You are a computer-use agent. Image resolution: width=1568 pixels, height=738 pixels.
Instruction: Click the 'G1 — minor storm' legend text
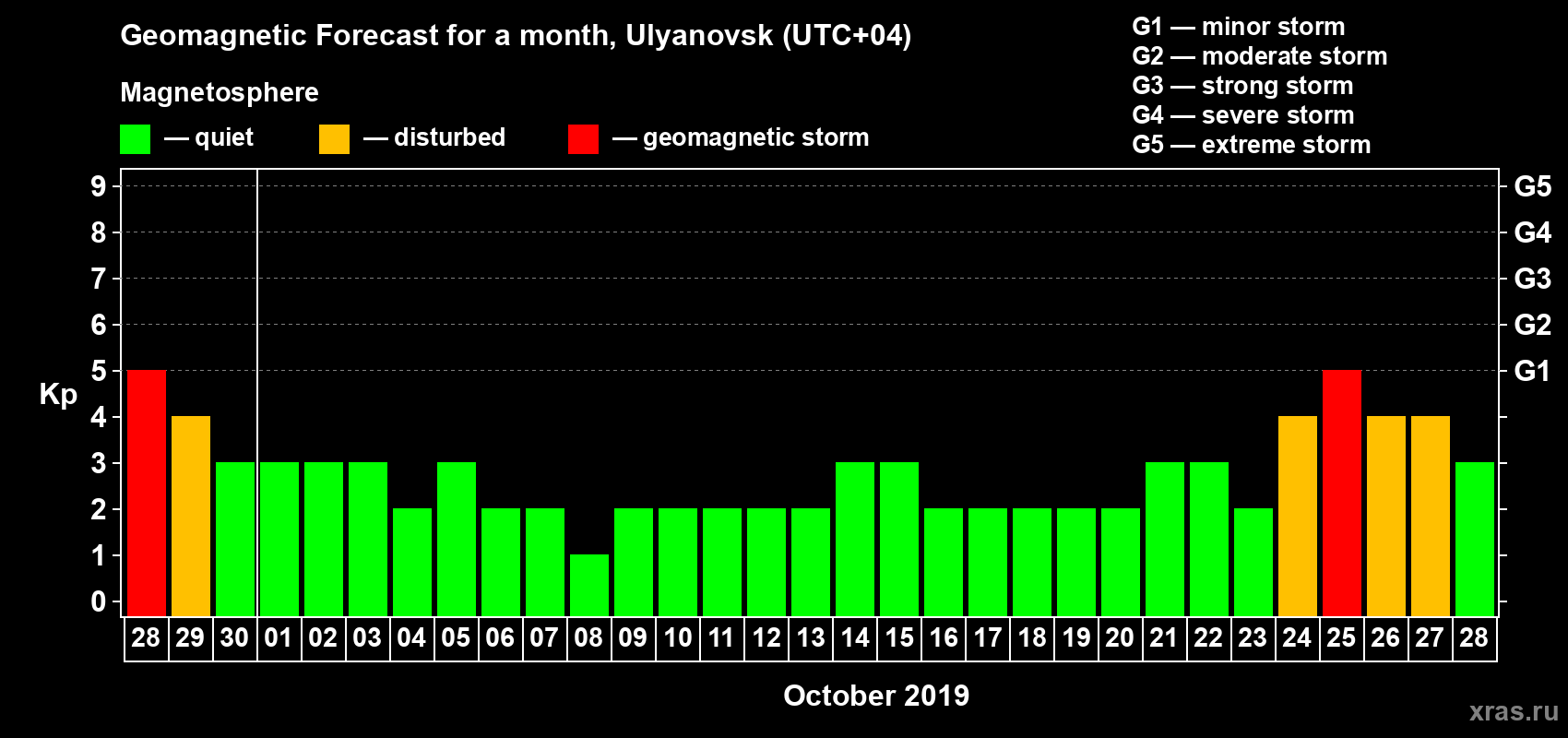[x=1239, y=27]
